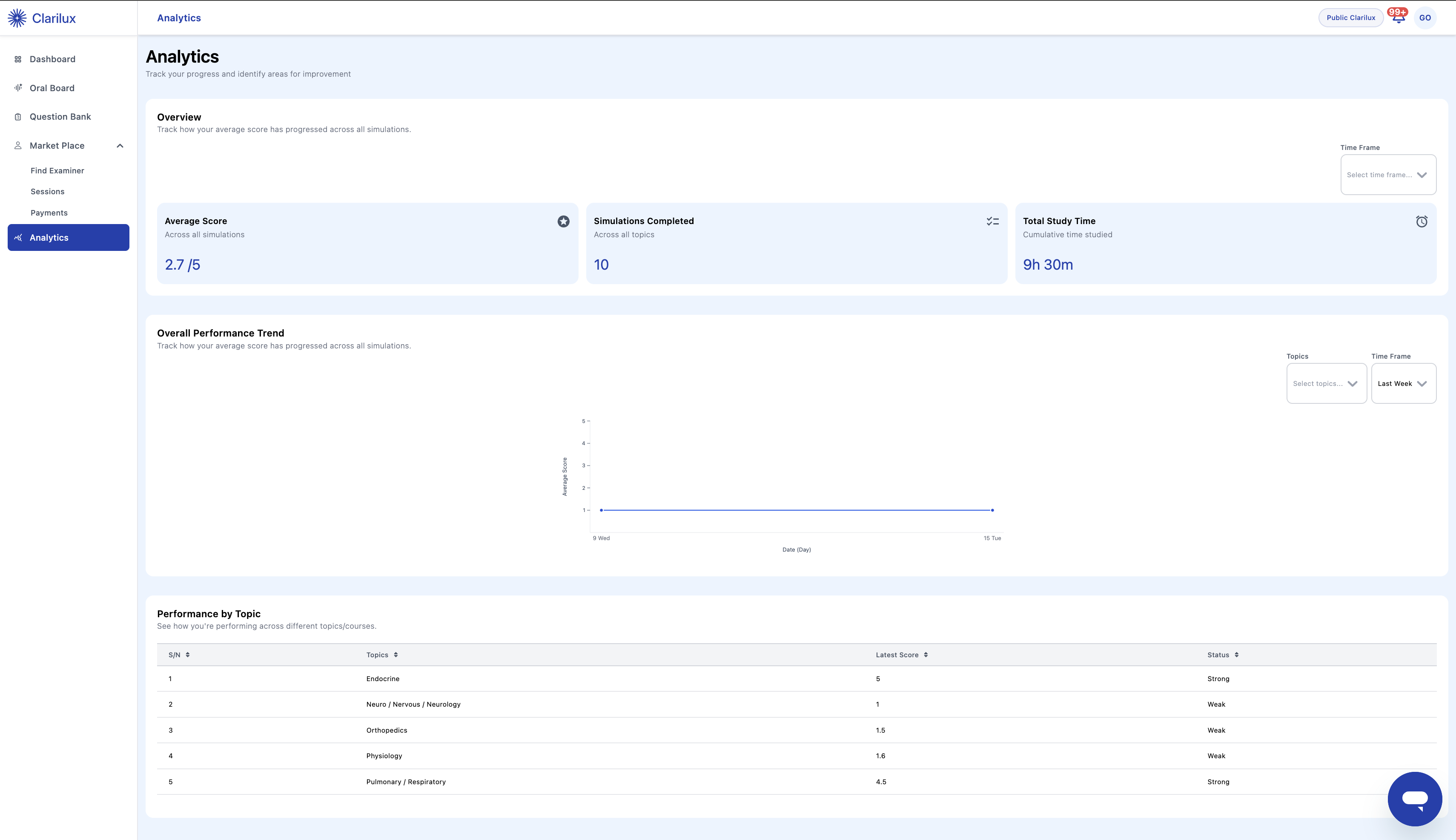Screen dimensions: 1456x840
Task: Click the Question Bank clipboard icon
Action: click(18, 117)
